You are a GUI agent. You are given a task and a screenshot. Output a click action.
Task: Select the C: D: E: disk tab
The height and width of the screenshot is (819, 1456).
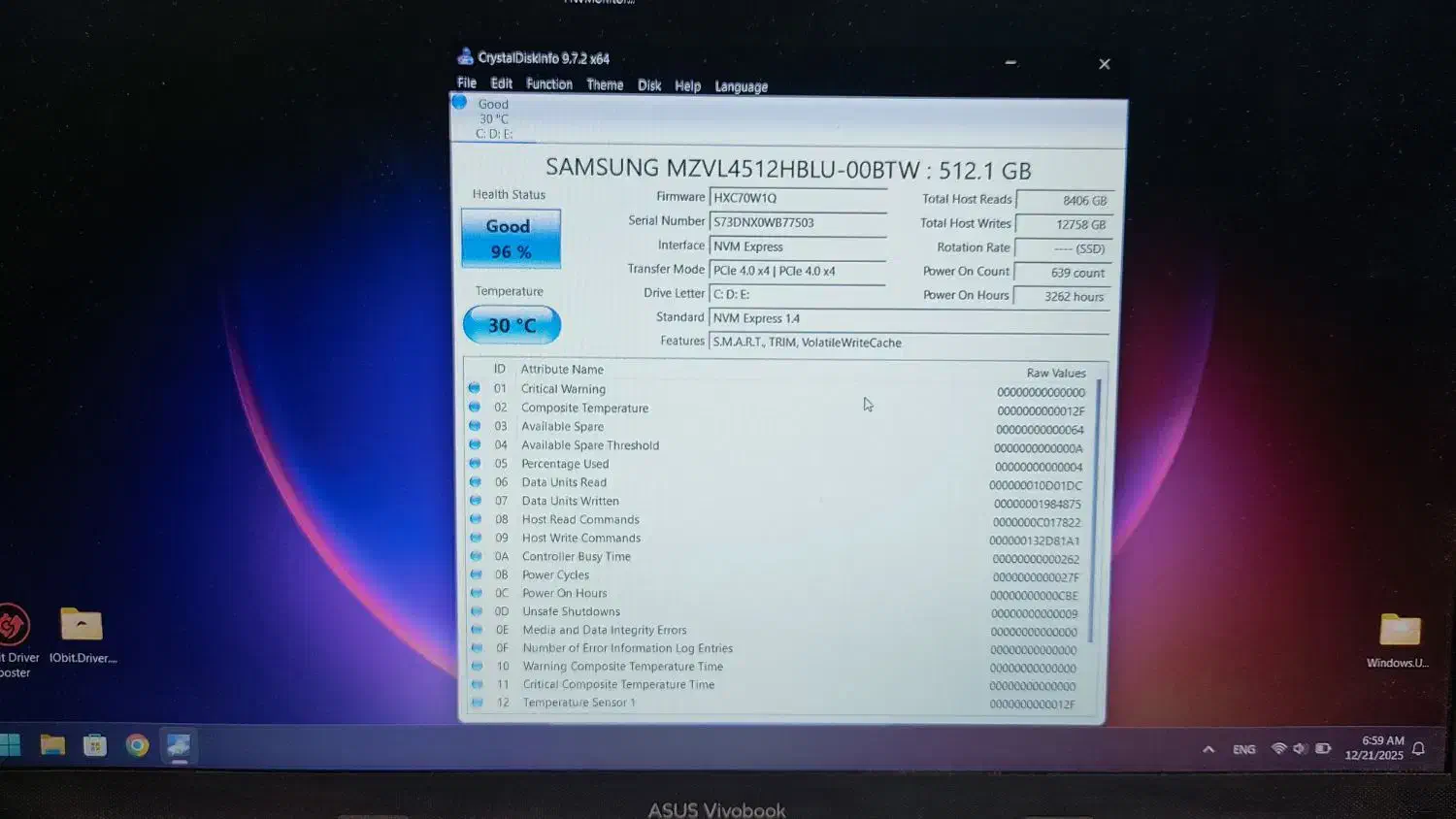tap(493, 119)
